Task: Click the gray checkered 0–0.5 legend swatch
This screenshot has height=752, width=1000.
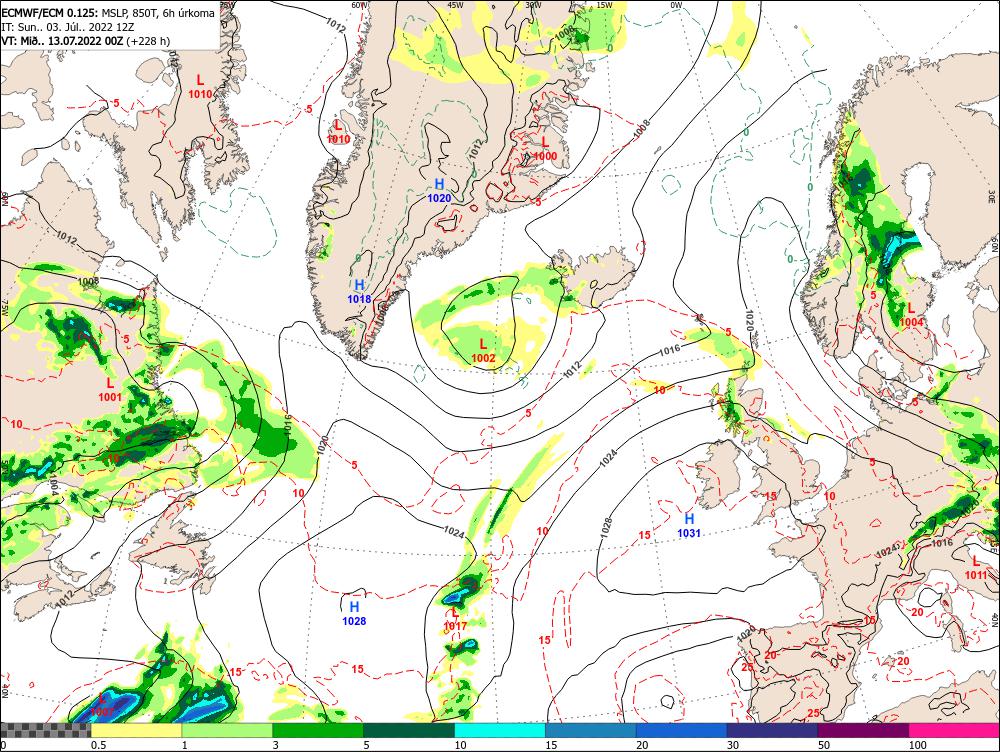Action: pos(45,730)
